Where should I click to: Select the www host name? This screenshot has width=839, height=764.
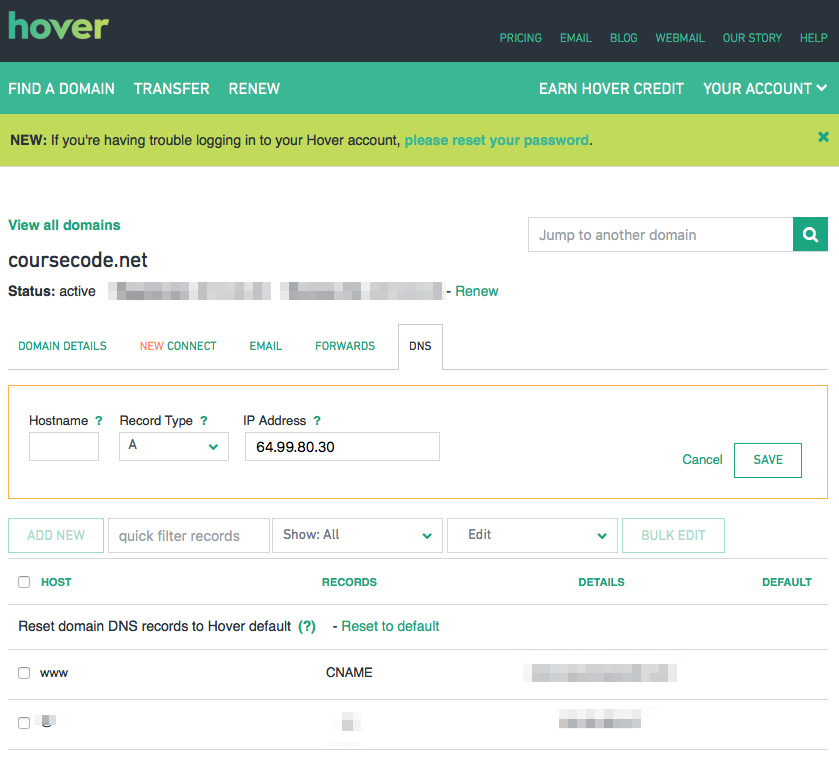(x=54, y=673)
